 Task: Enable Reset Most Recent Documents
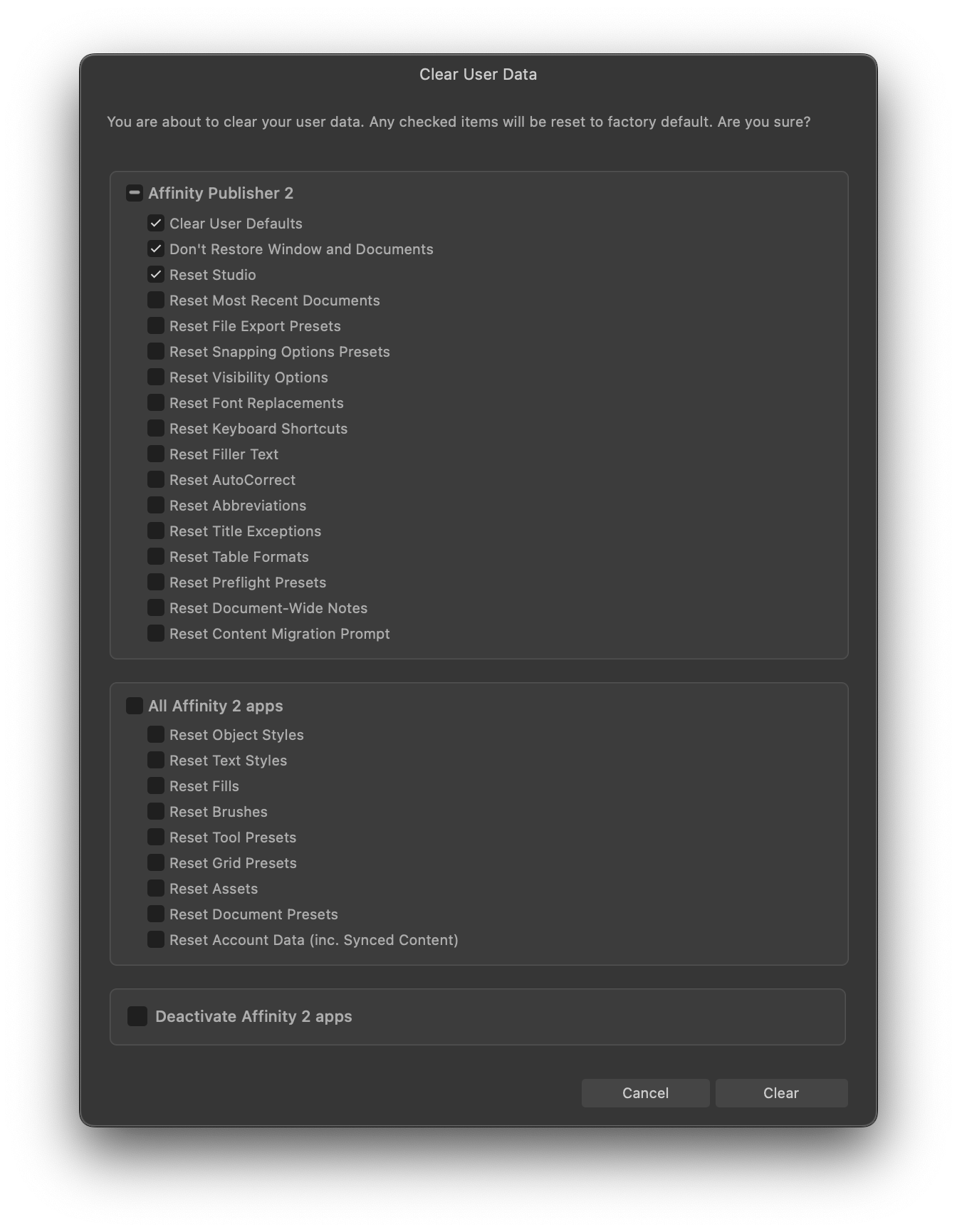(x=156, y=301)
